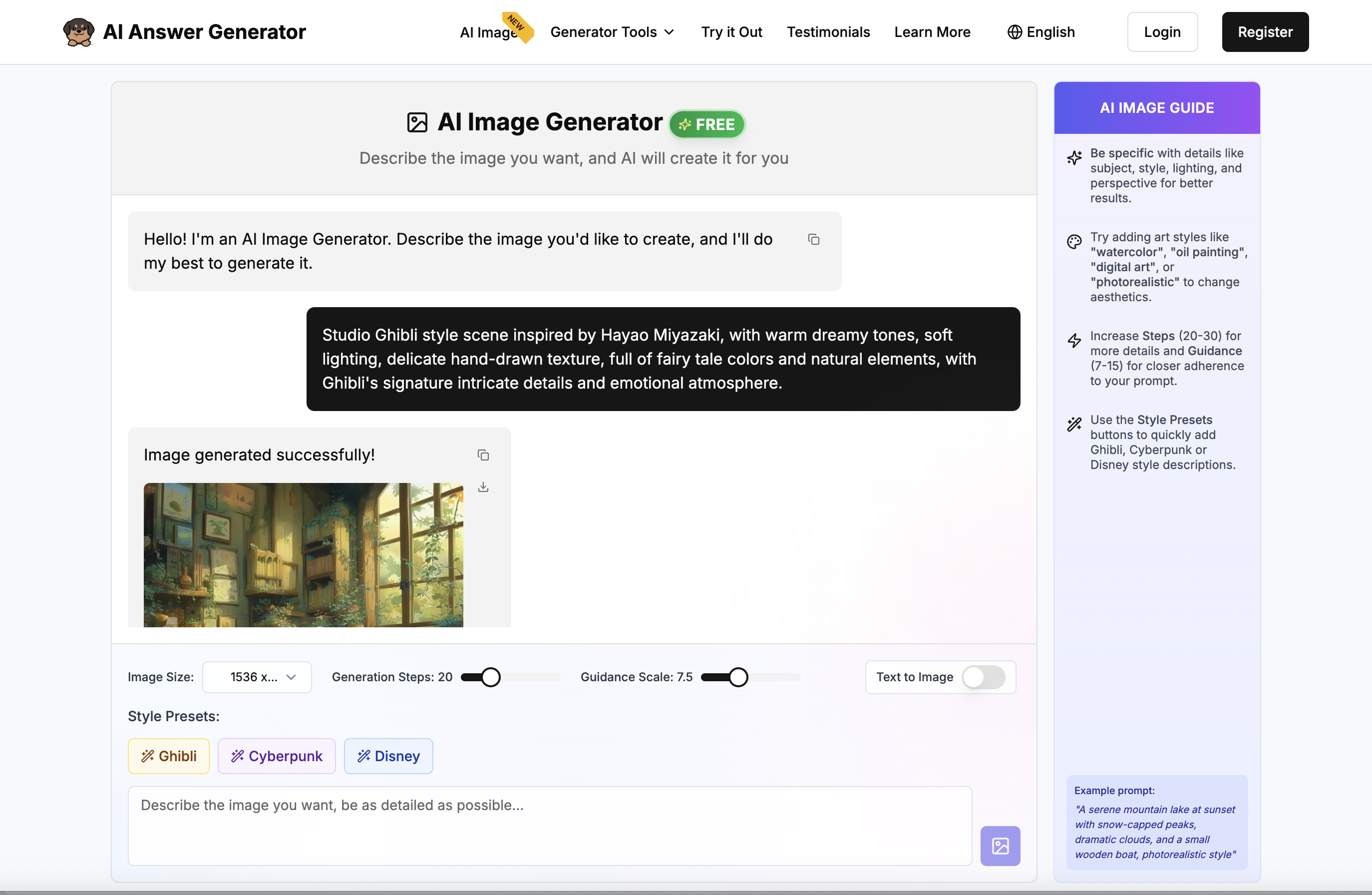Copy the image generation success message
This screenshot has width=1372, height=895.
coord(483,455)
